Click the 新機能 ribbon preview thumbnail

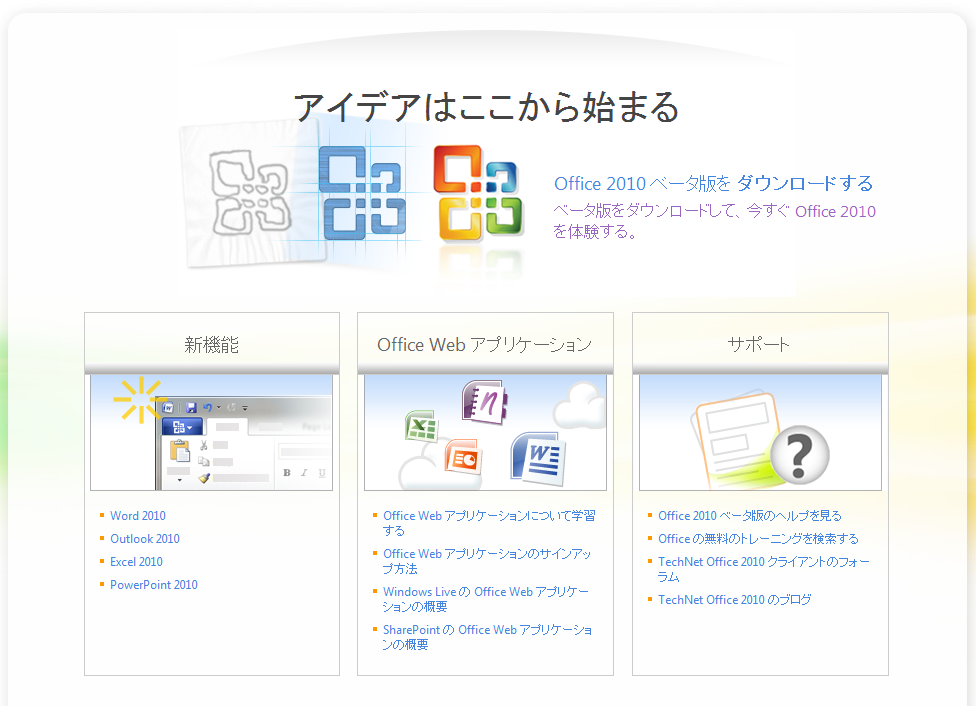(212, 432)
